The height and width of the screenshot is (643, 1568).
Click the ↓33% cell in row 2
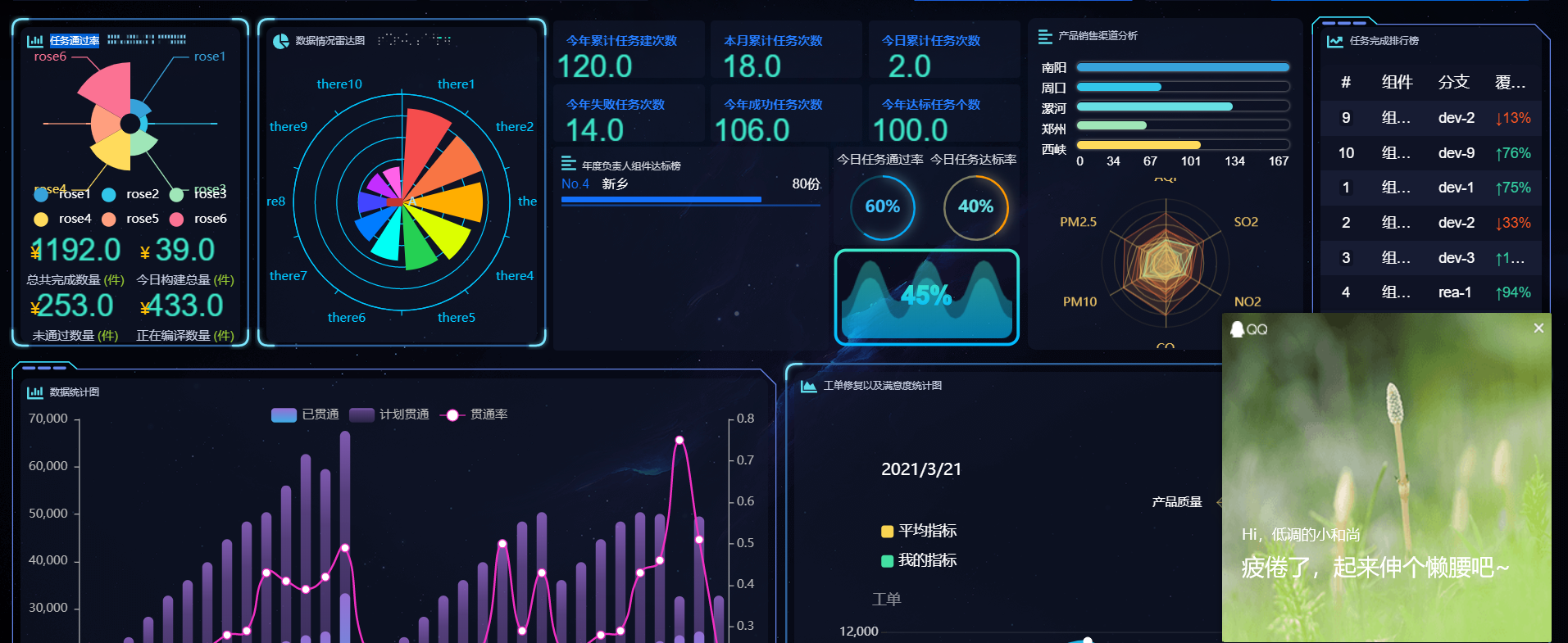(1513, 223)
